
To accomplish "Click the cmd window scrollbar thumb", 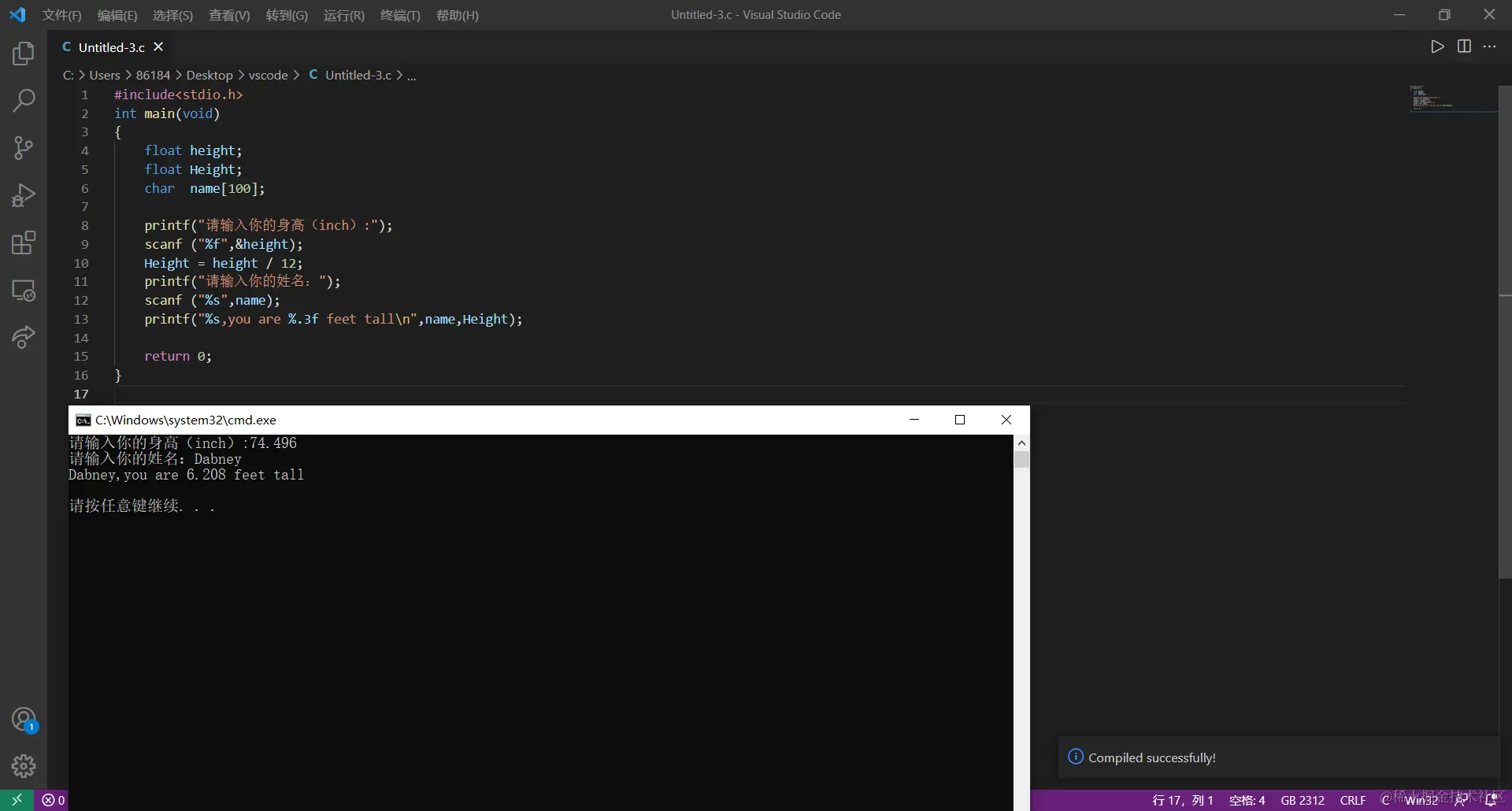I will (x=1021, y=460).
